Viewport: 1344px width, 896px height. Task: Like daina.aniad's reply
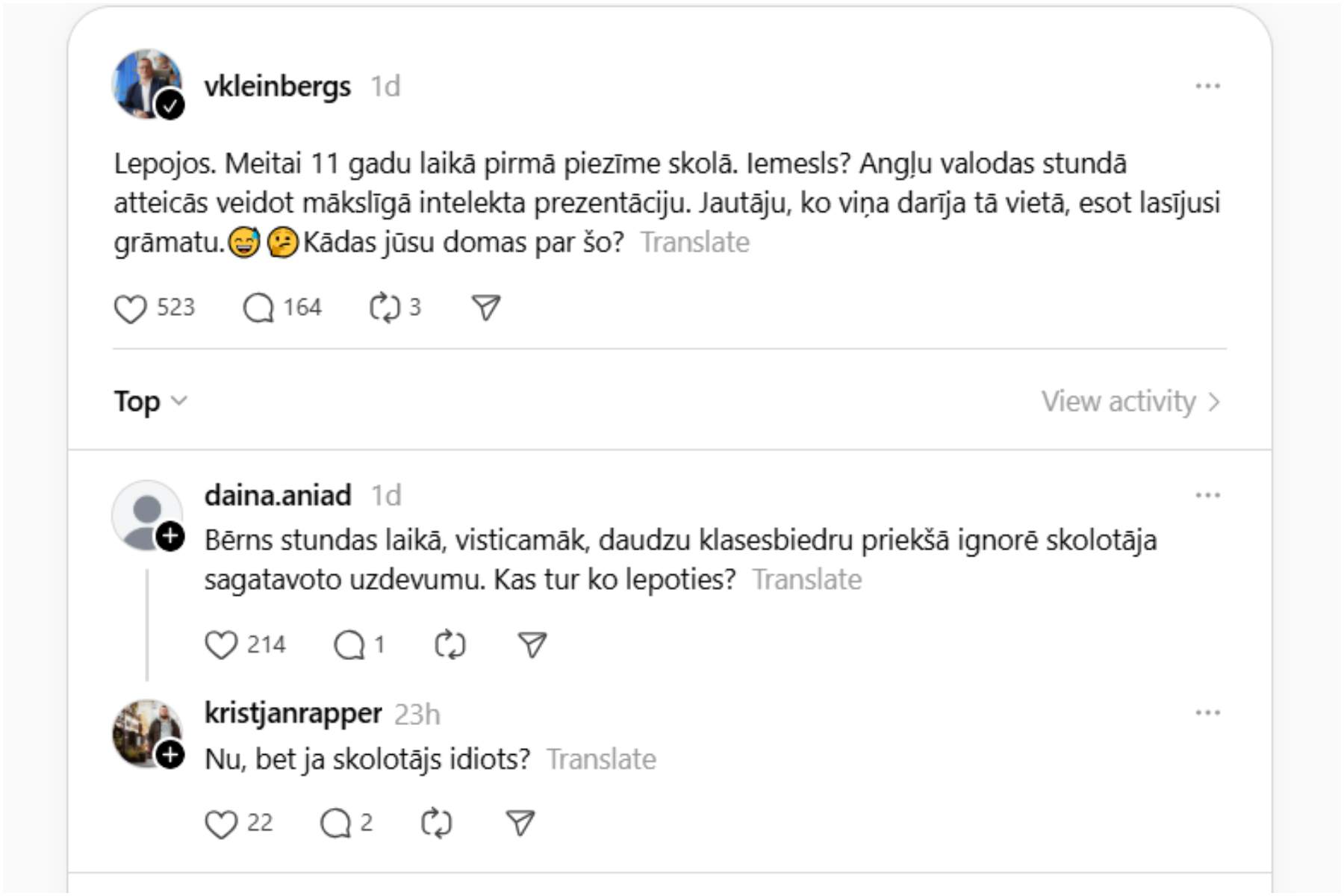click(x=221, y=645)
